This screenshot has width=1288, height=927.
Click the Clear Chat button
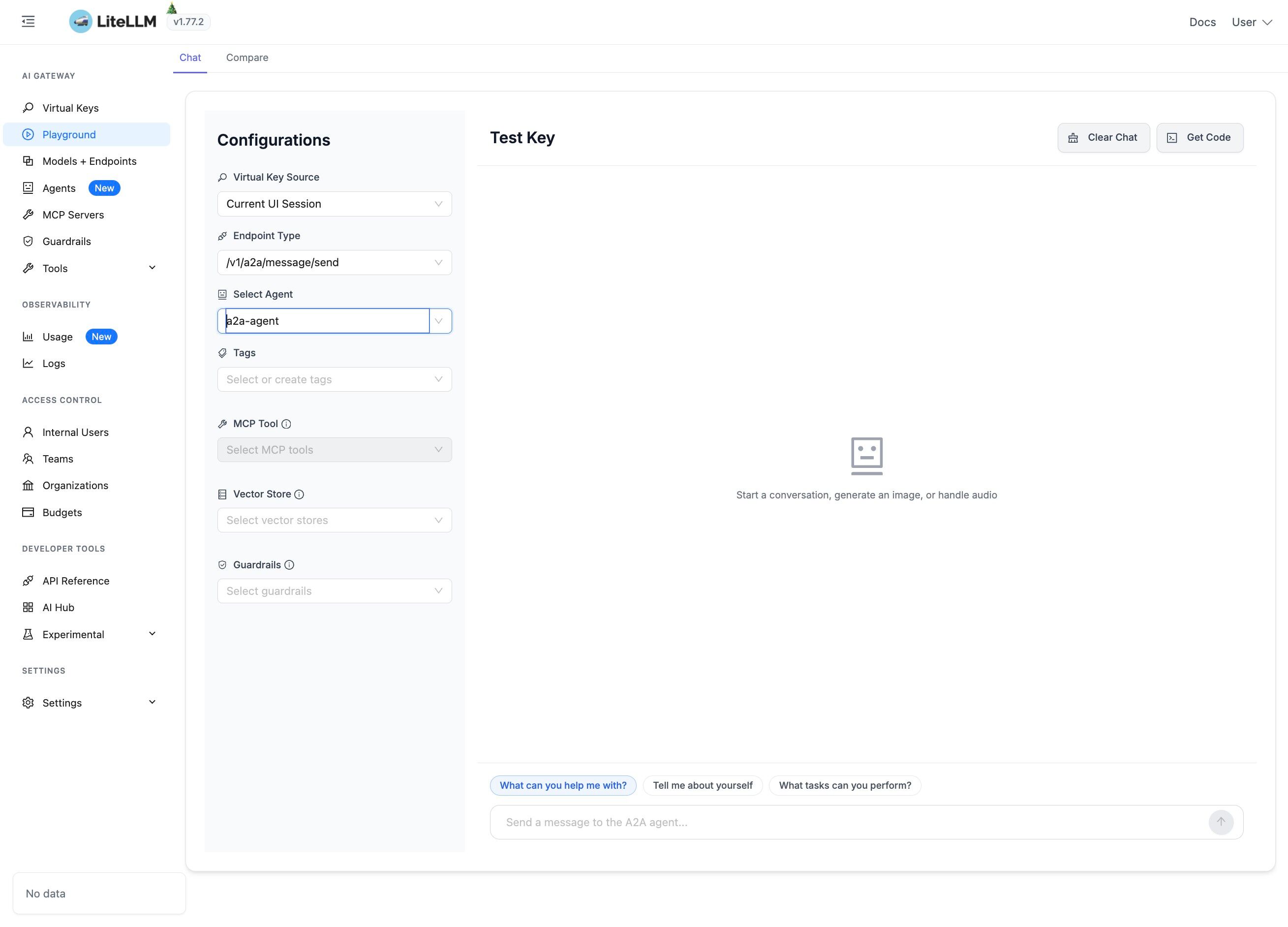[x=1103, y=137]
